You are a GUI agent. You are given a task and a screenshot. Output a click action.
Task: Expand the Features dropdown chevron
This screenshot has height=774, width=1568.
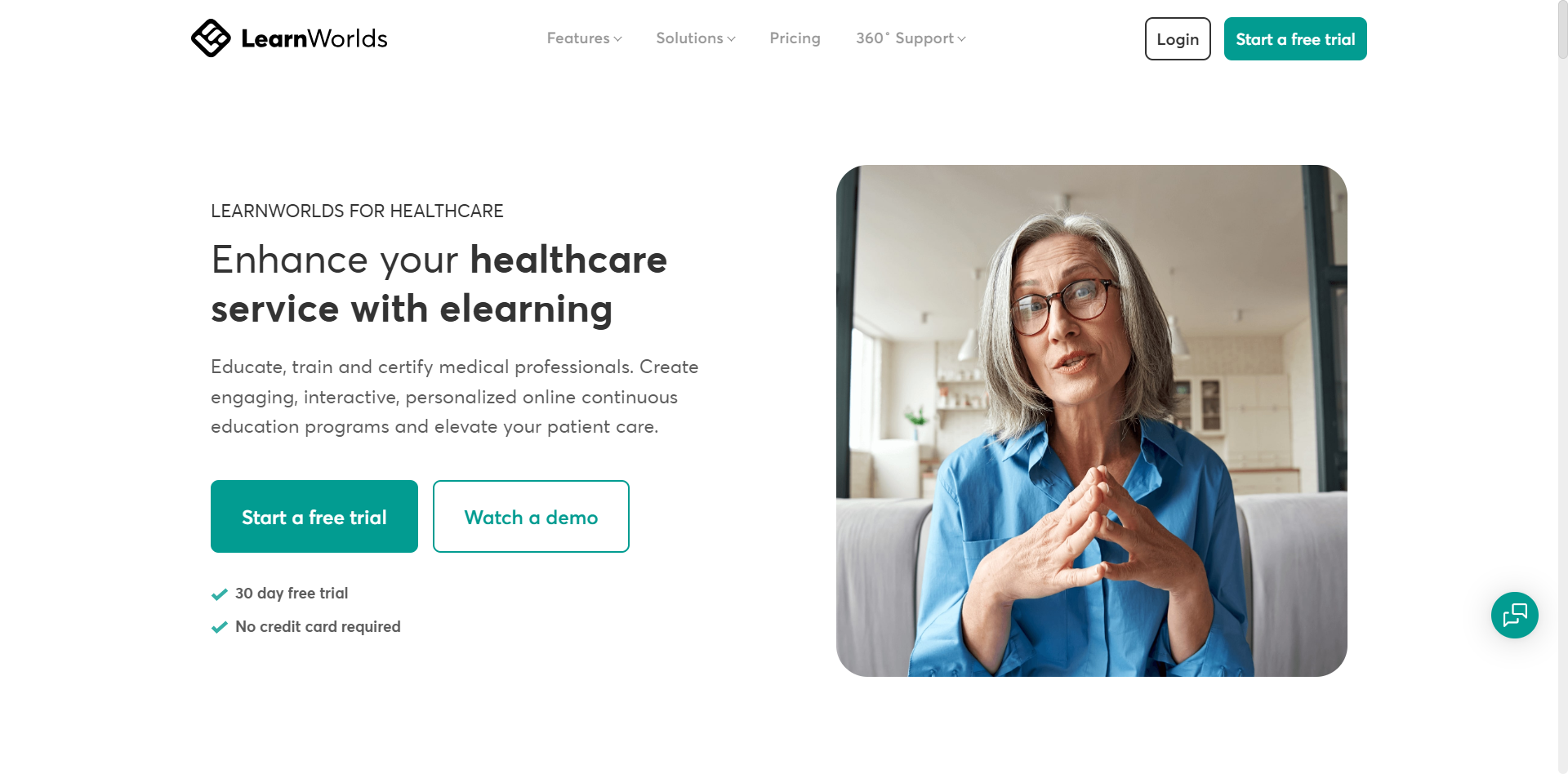(618, 39)
